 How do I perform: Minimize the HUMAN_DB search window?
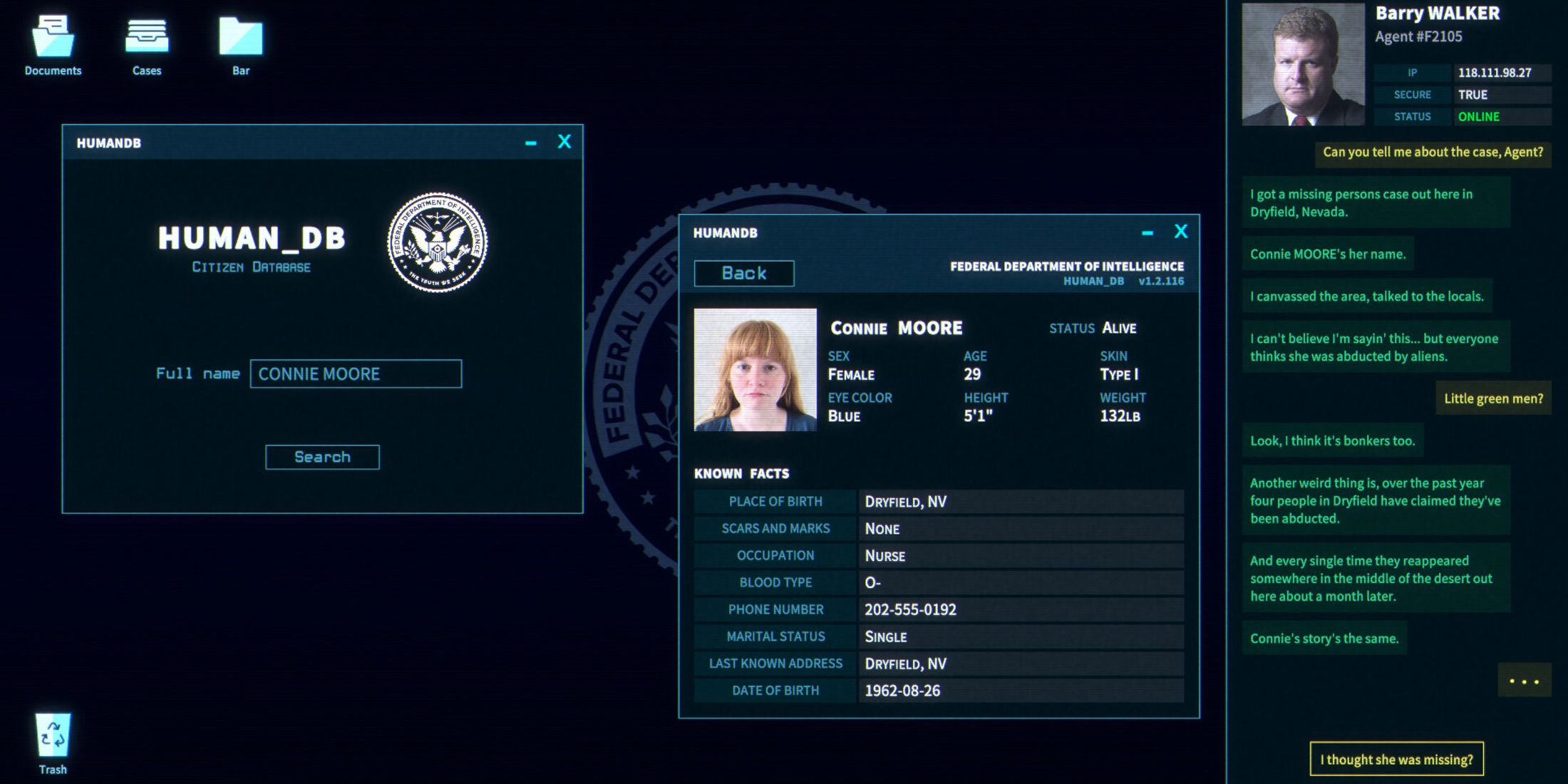[x=530, y=143]
